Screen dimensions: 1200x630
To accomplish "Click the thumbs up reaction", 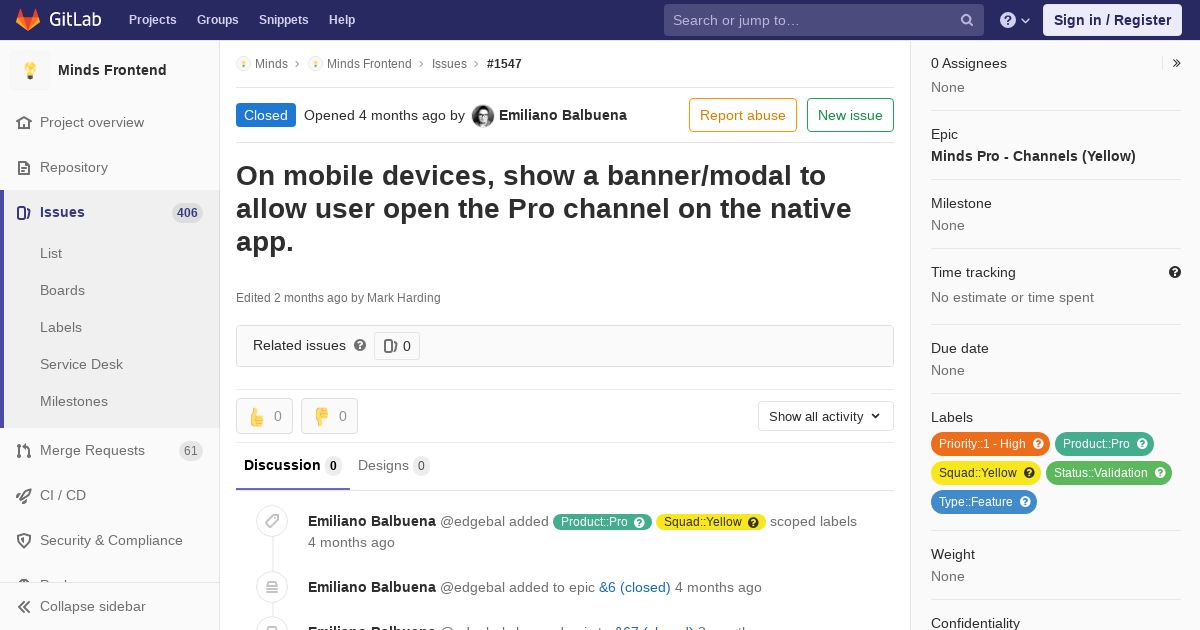I will [x=264, y=416].
